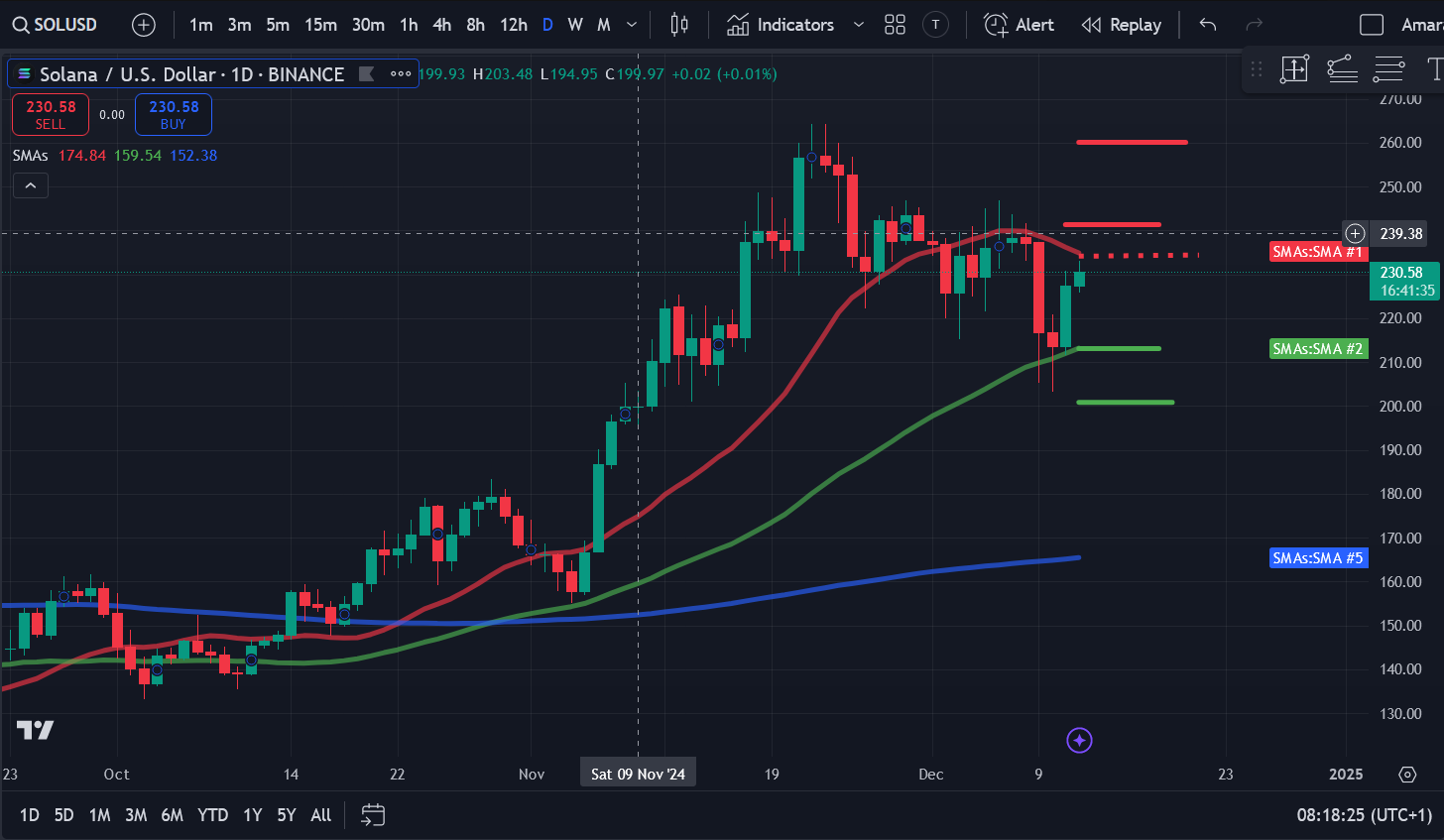1444x840 pixels.
Task: Open timezone menu at 08:18:25 (UTC+1)
Action: click(x=1364, y=815)
